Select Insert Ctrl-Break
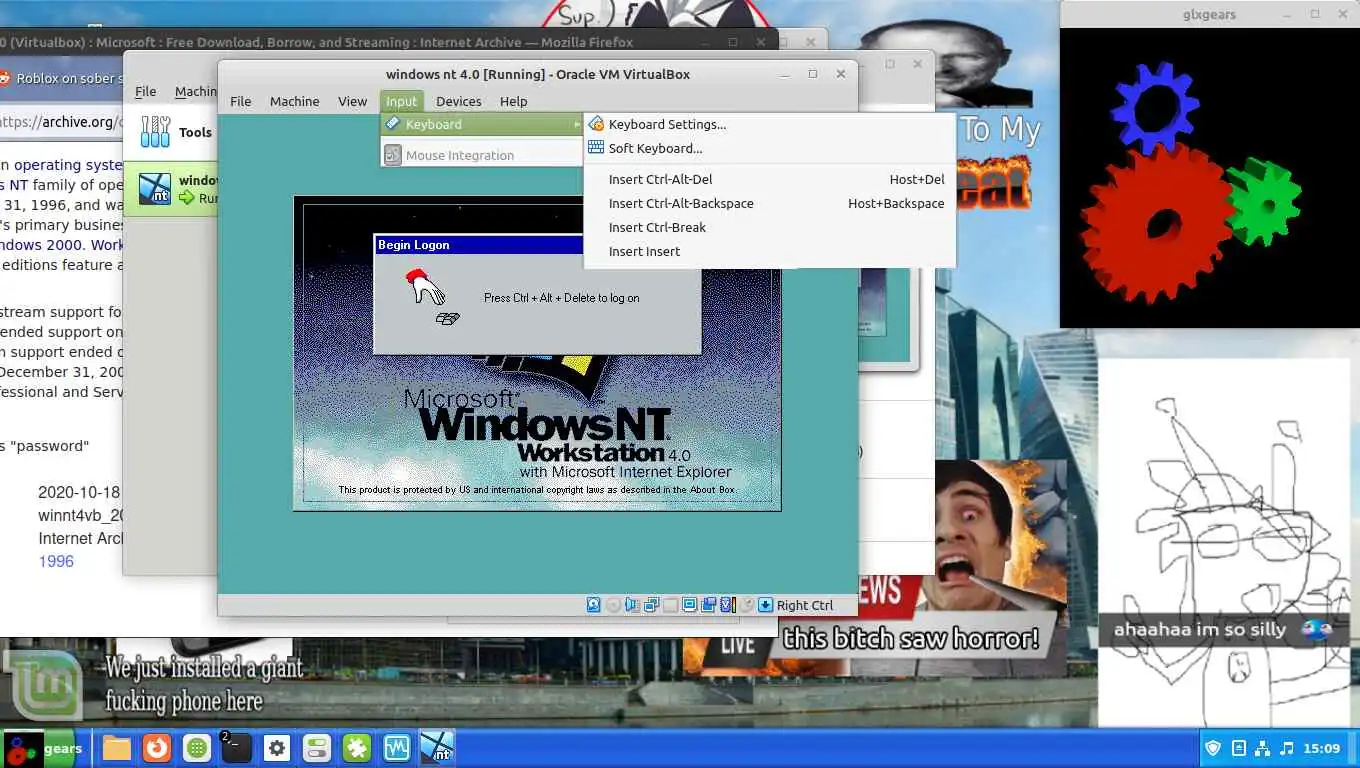The height and width of the screenshot is (768, 1360). tap(770, 227)
